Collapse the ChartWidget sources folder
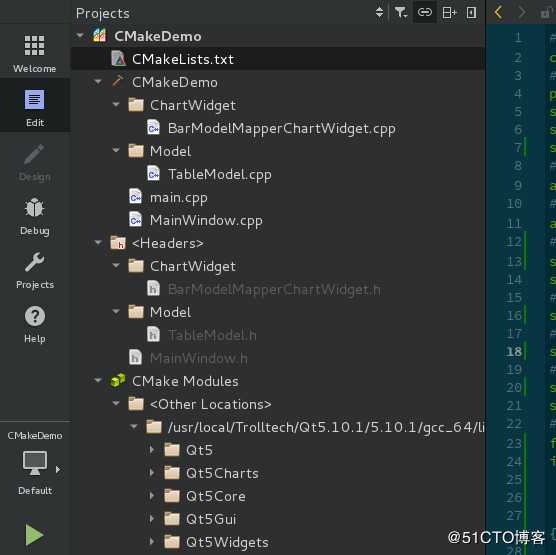 pos(116,105)
